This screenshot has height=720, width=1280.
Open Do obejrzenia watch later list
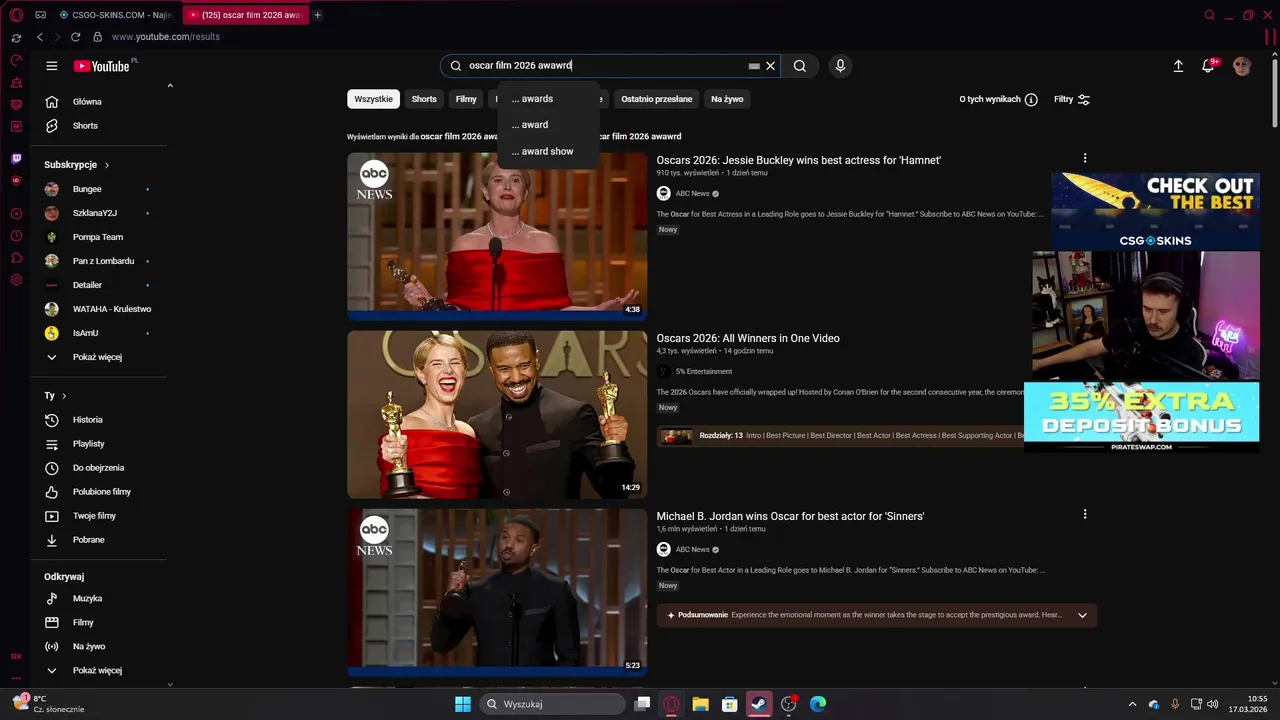(98, 468)
